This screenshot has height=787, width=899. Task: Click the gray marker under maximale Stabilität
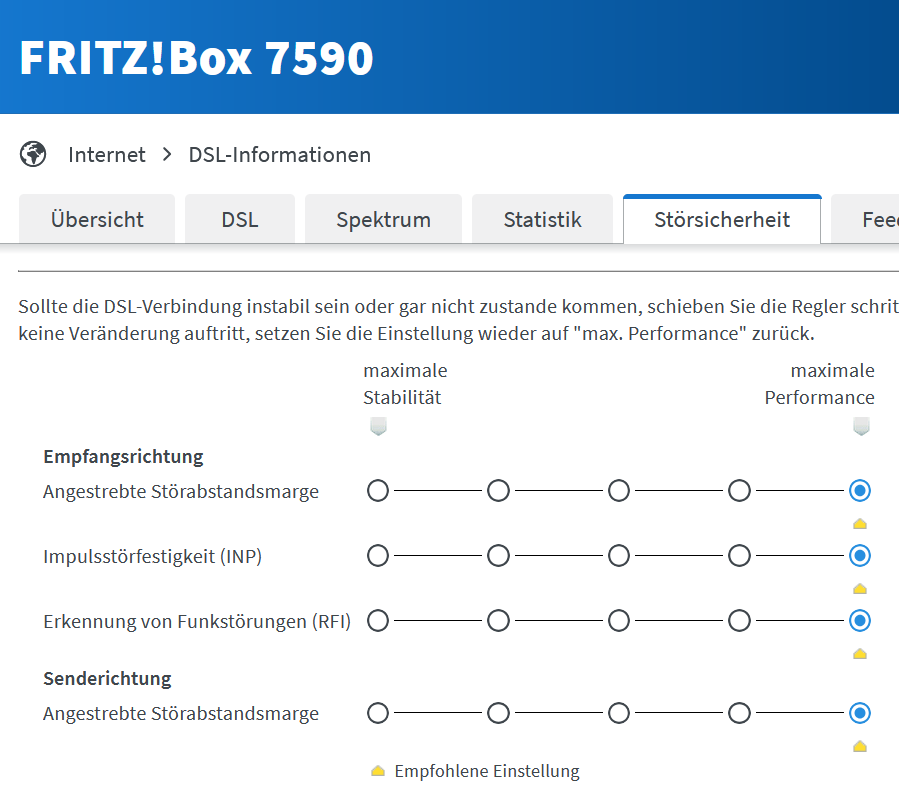[378, 426]
